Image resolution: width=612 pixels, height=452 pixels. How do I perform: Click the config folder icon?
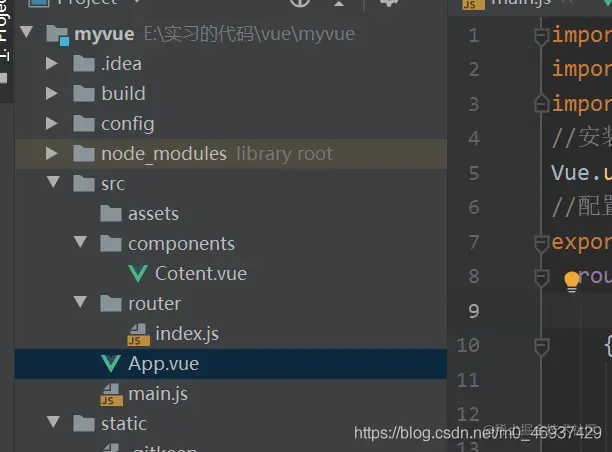coord(84,124)
